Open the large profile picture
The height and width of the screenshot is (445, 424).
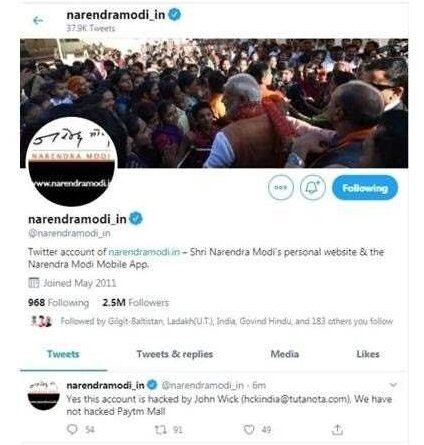(x=71, y=162)
